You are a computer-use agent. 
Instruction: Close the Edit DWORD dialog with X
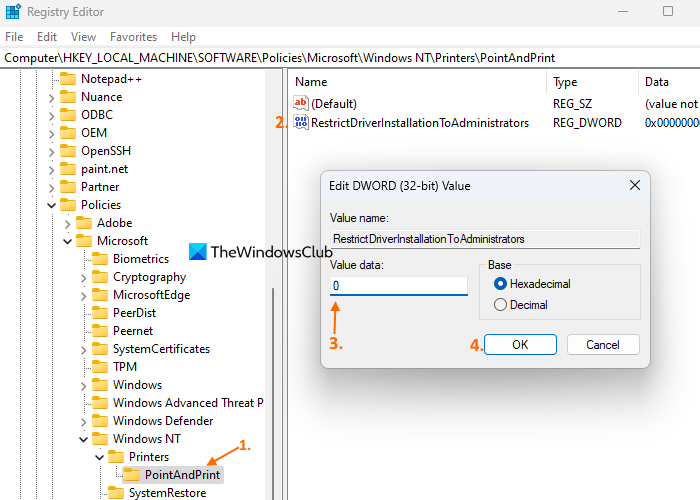point(635,185)
